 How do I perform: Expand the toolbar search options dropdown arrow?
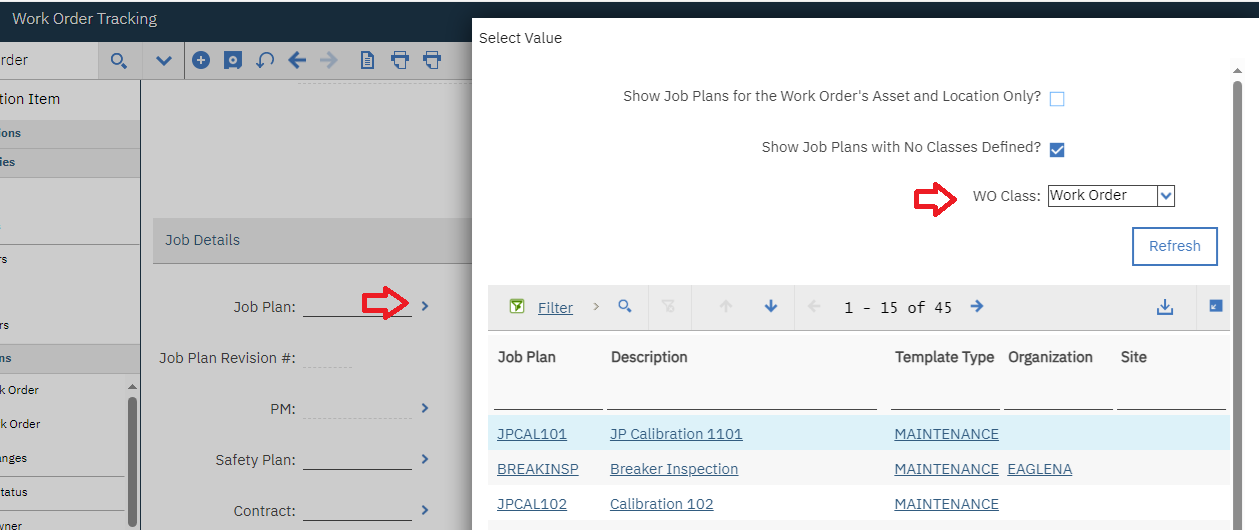164,61
